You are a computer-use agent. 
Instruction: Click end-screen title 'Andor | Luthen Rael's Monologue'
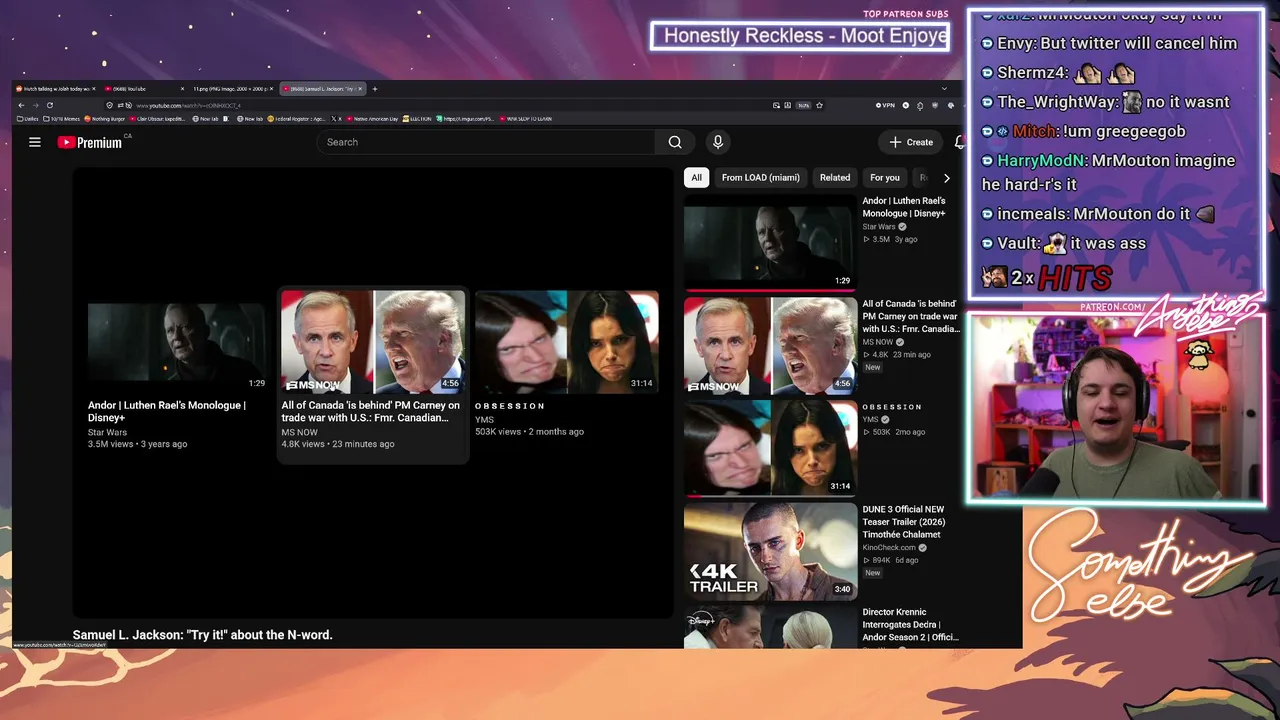166,411
